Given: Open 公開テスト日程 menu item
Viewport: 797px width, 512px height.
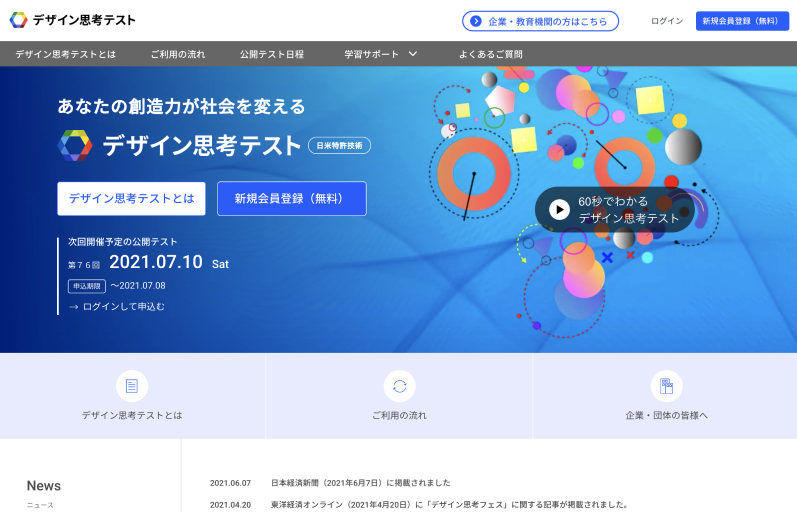Looking at the screenshot, I should tap(272, 54).
